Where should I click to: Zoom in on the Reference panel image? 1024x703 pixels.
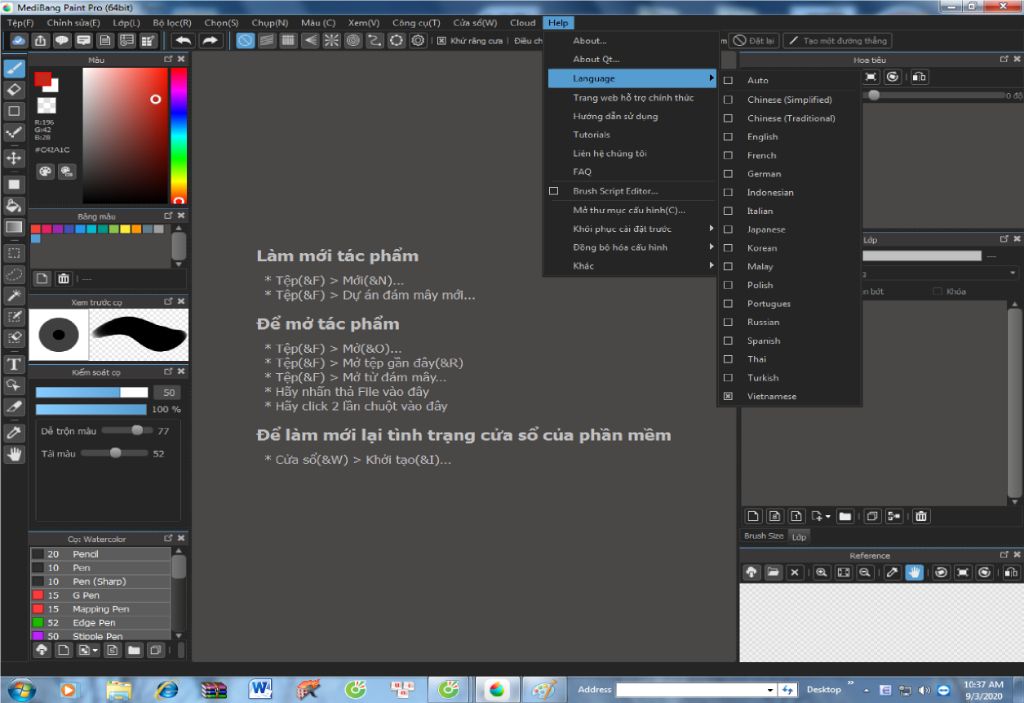[822, 572]
